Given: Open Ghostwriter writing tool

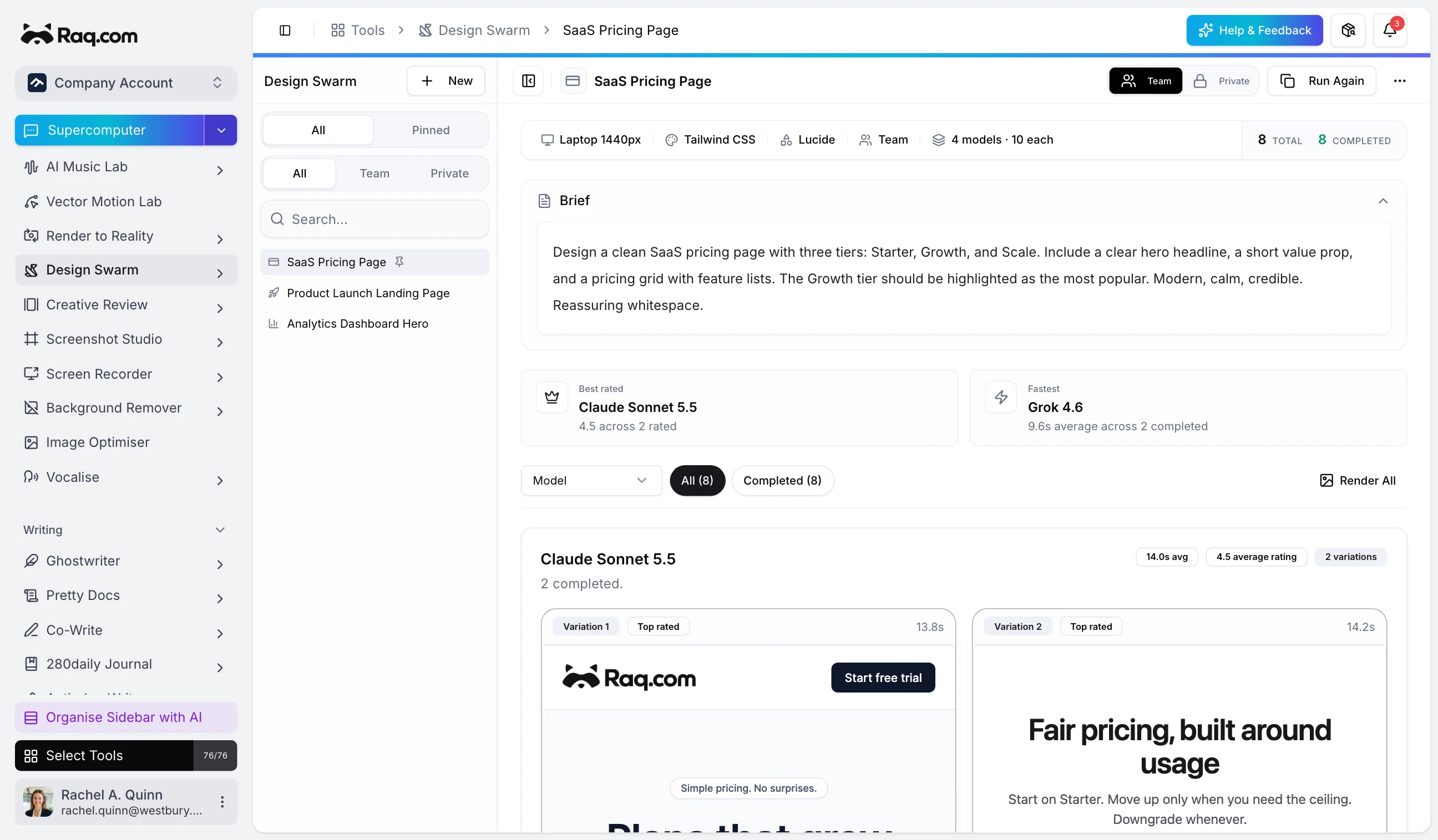Looking at the screenshot, I should coord(124,561).
